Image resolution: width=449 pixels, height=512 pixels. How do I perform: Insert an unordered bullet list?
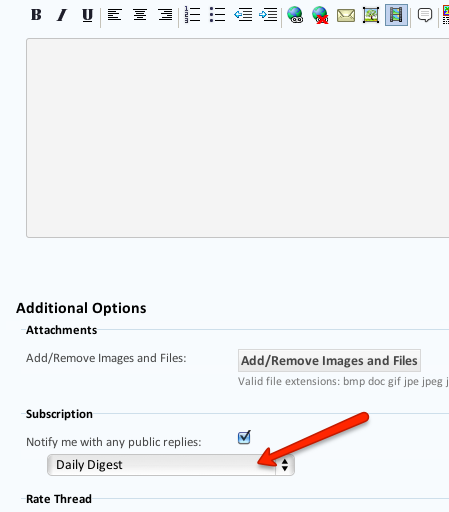(x=218, y=15)
